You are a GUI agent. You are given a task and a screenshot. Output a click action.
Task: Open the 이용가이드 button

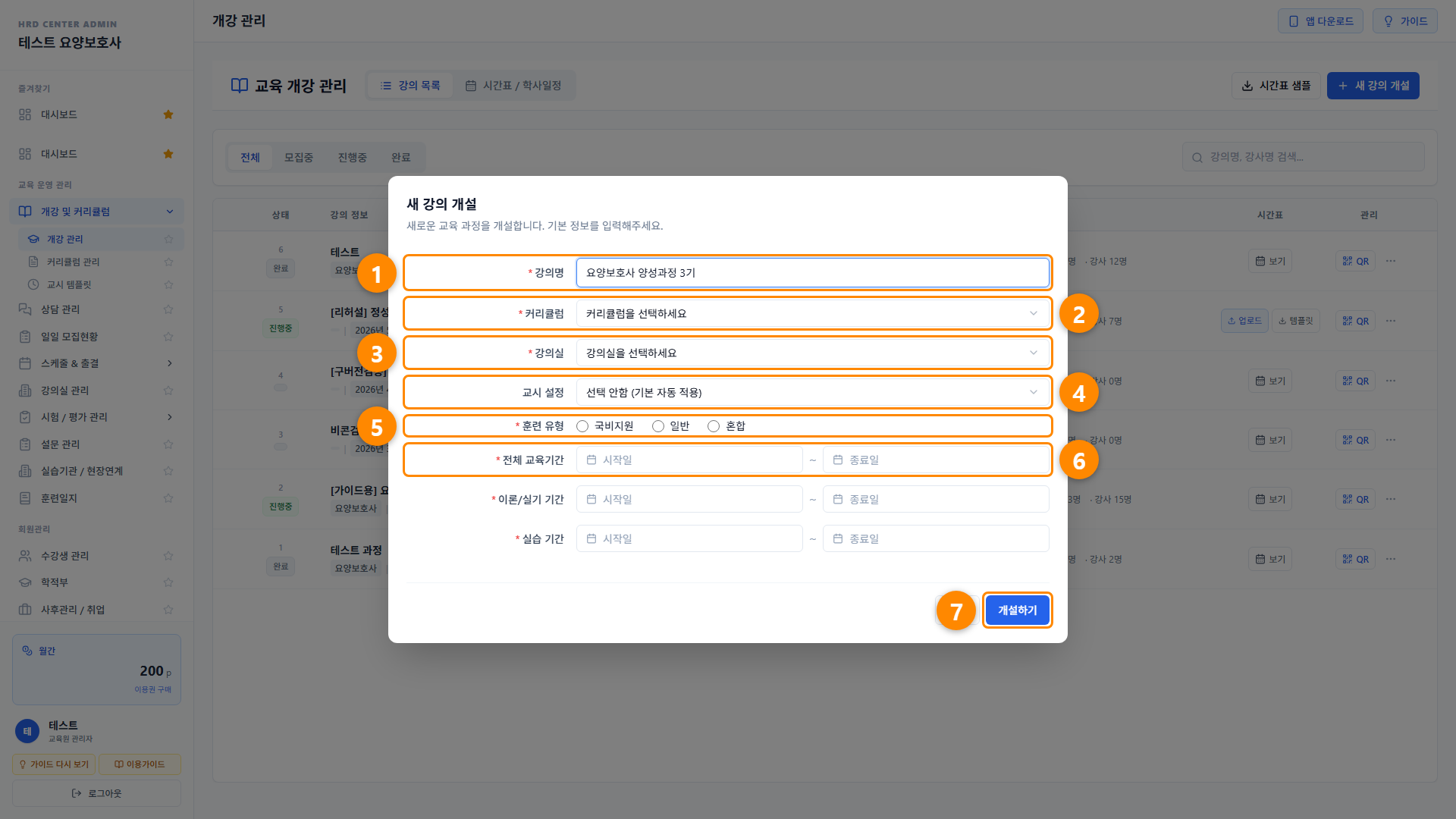(x=140, y=764)
